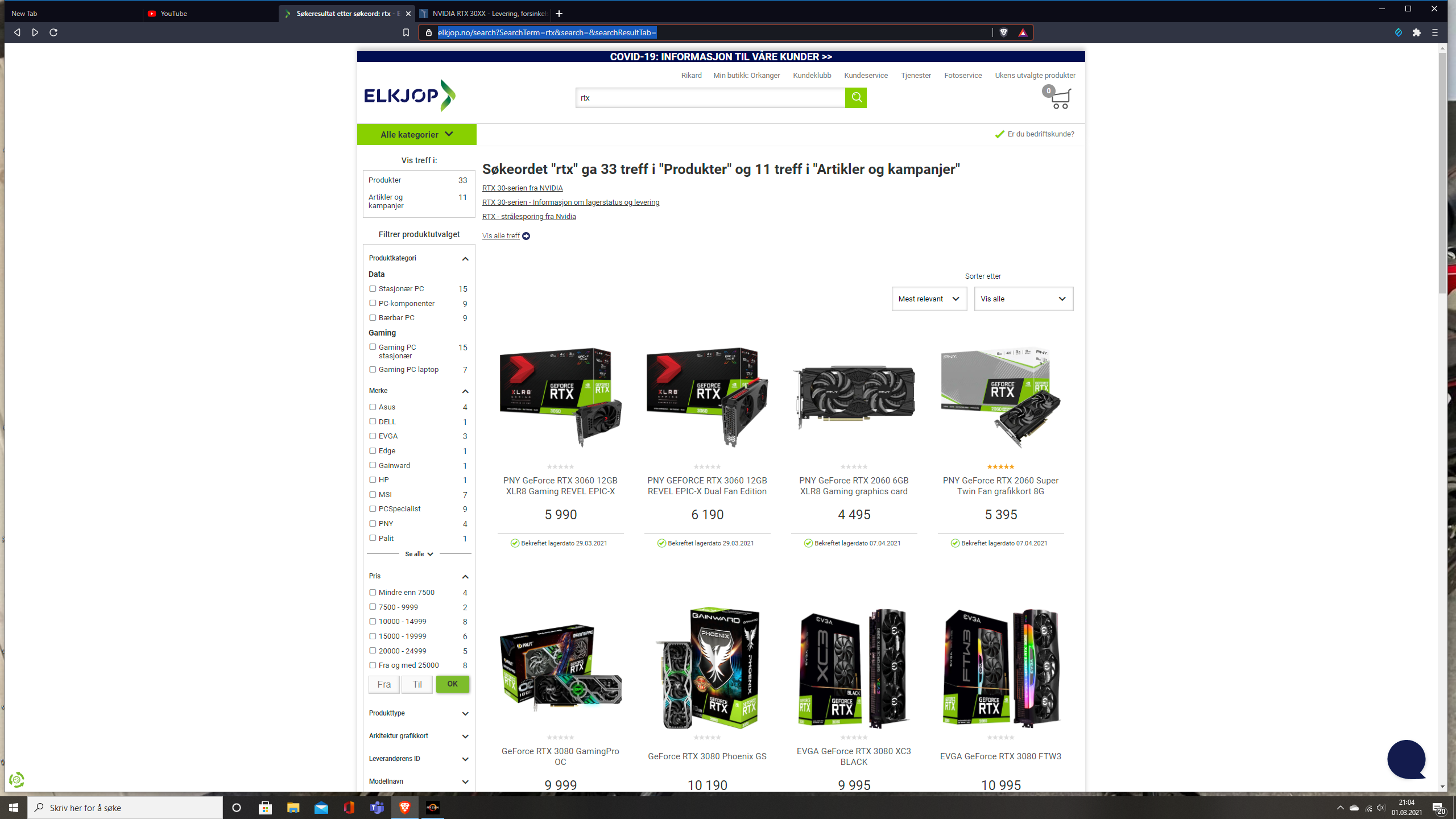Click the bookmark icon in address bar

[x=406, y=32]
